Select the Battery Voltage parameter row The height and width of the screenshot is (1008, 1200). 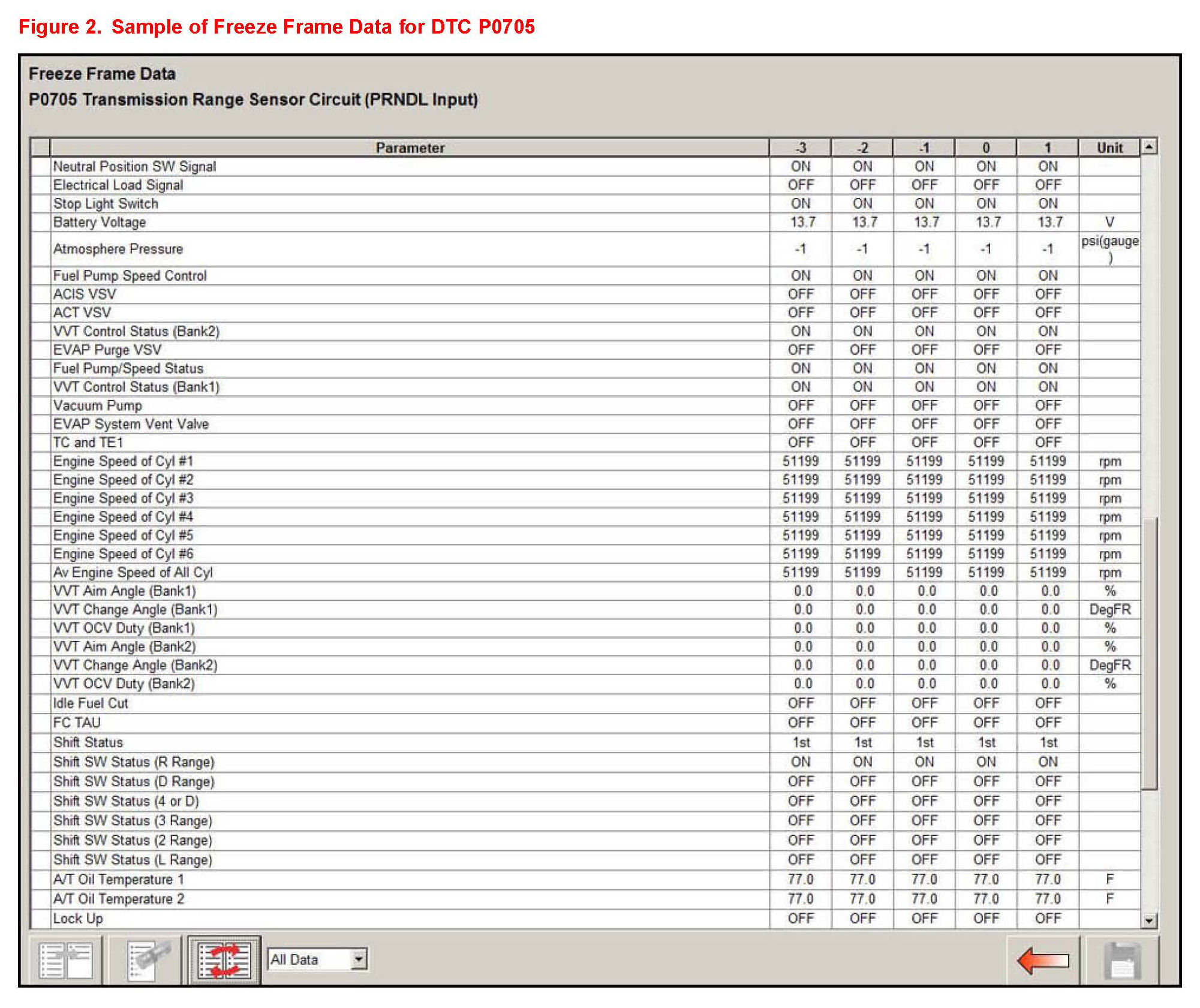point(100,222)
